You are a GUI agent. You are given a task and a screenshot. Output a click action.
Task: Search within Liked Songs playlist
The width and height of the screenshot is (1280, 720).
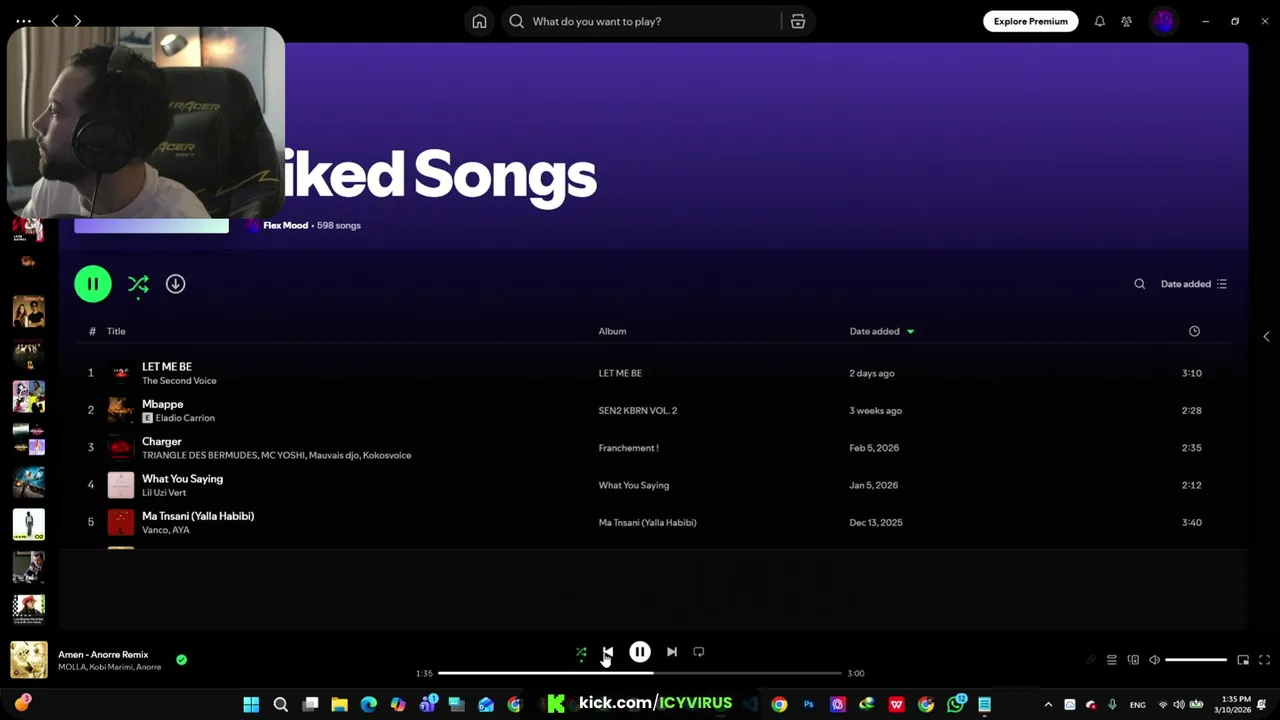click(x=1139, y=284)
